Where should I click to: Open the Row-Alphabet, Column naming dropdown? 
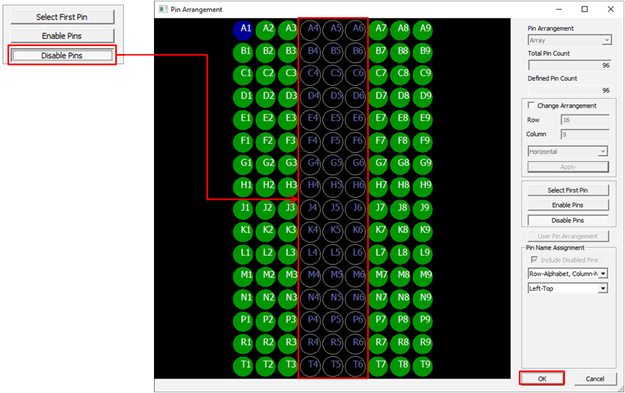click(x=568, y=273)
